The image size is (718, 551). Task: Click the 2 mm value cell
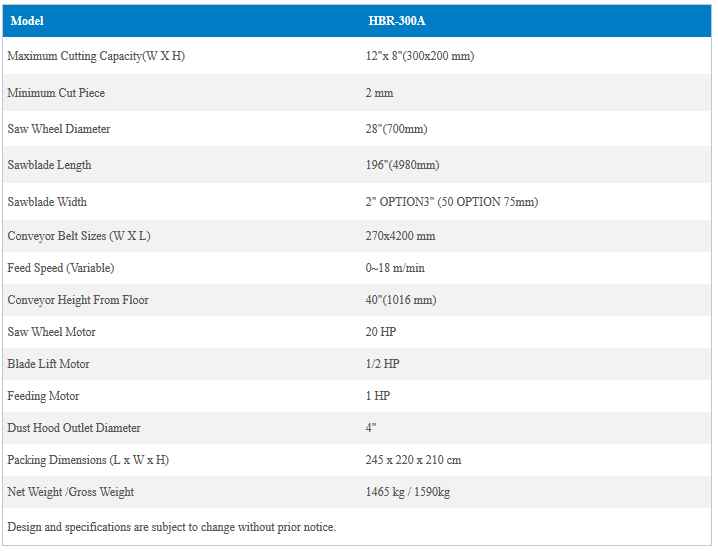[380, 93]
